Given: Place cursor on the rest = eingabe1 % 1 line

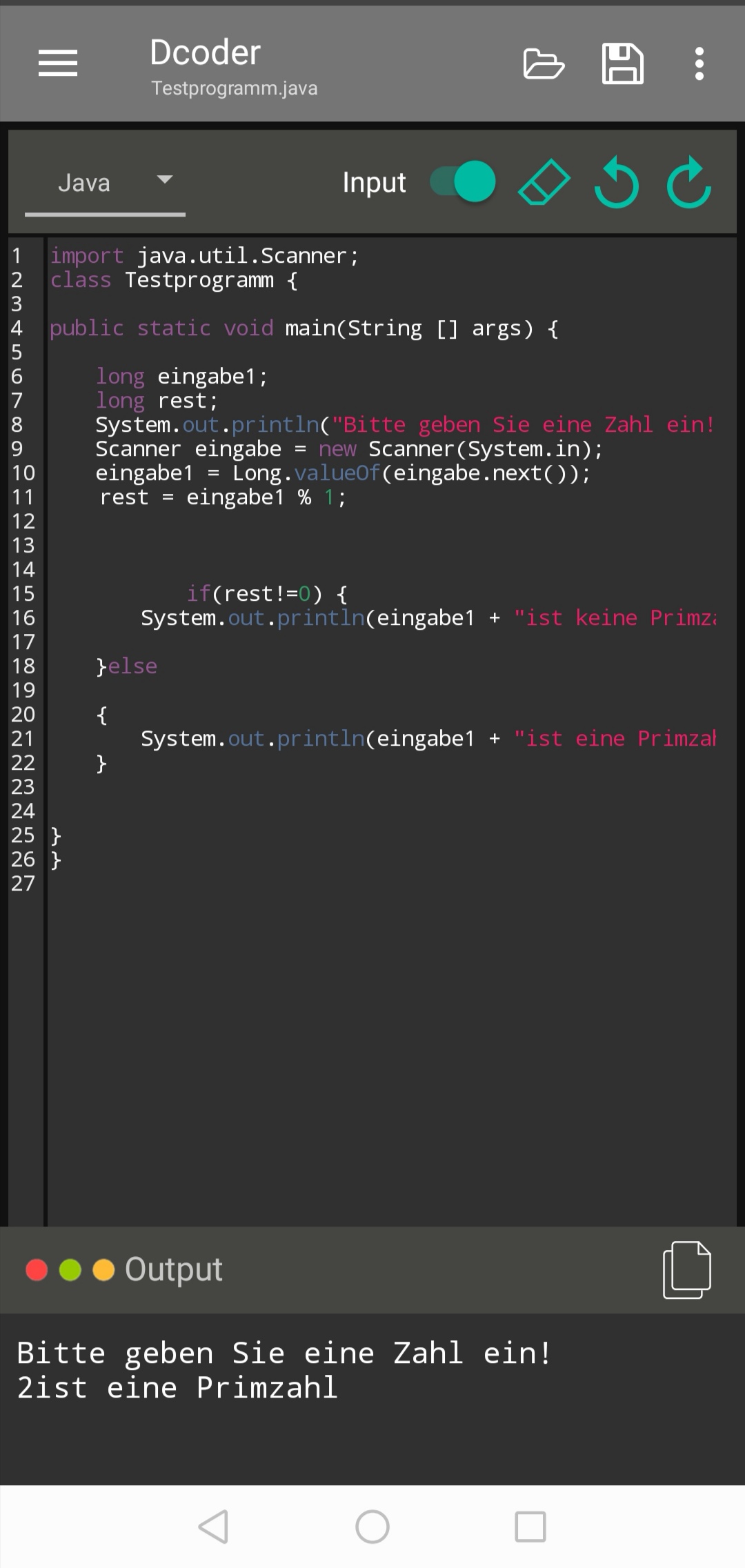Looking at the screenshot, I should pyautogui.click(x=222, y=497).
